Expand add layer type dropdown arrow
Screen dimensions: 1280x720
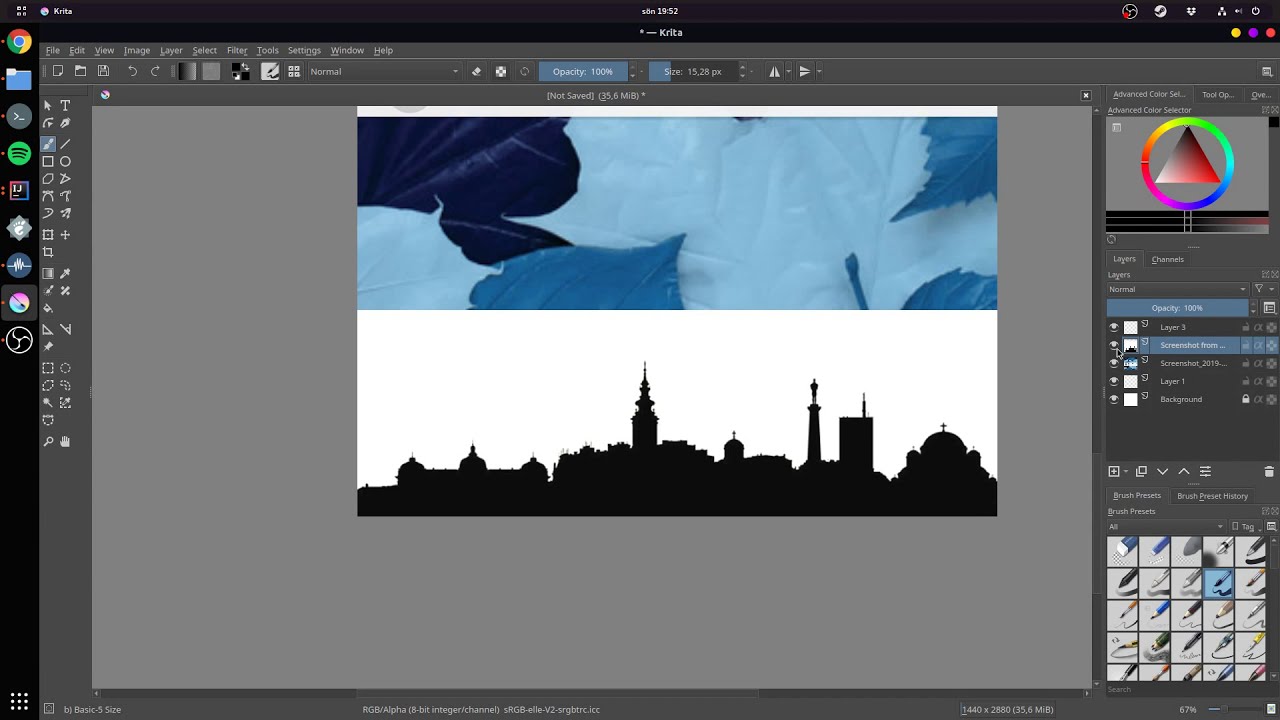(1126, 471)
